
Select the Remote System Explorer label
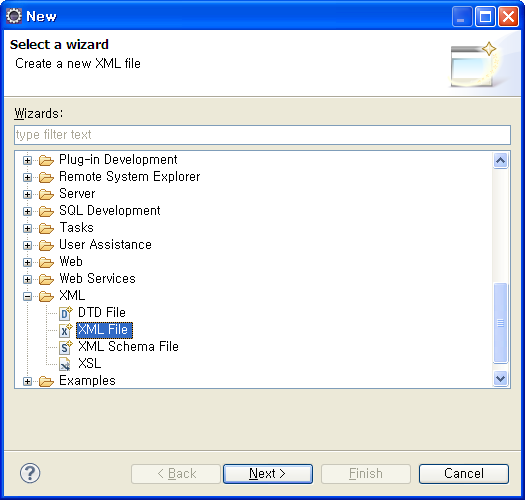pos(130,177)
